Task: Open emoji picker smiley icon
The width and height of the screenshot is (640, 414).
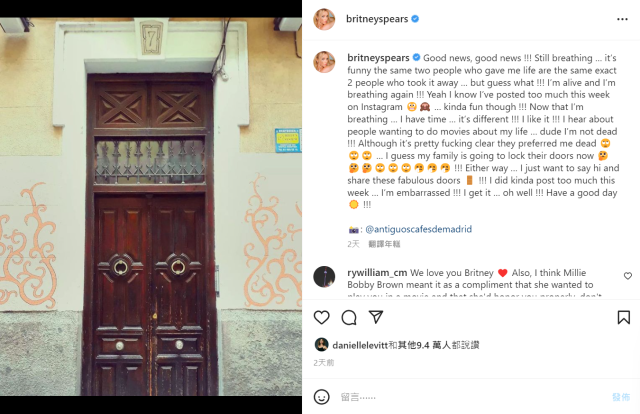Action: (x=322, y=397)
